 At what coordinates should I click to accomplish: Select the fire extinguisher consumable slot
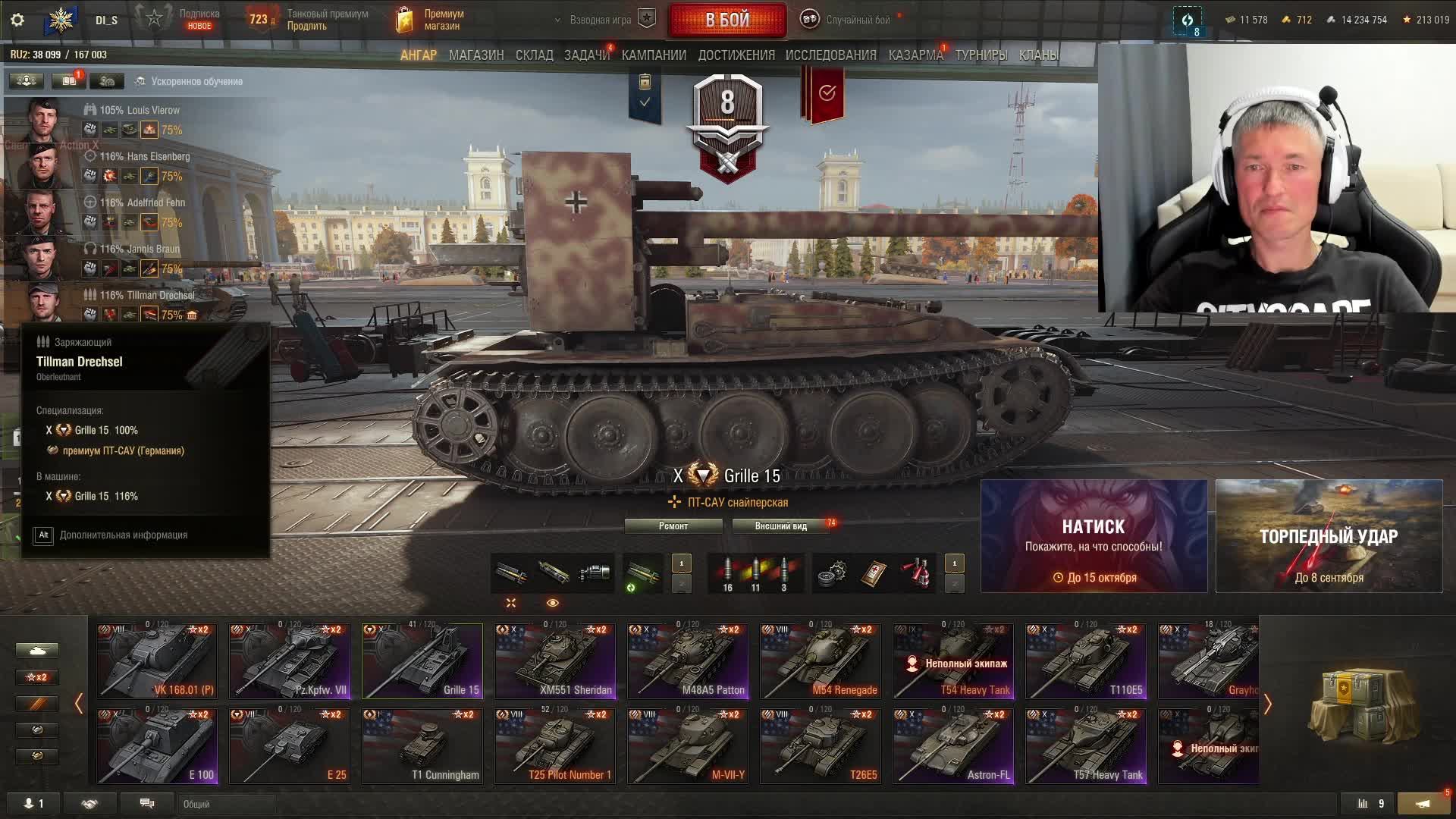(x=916, y=574)
